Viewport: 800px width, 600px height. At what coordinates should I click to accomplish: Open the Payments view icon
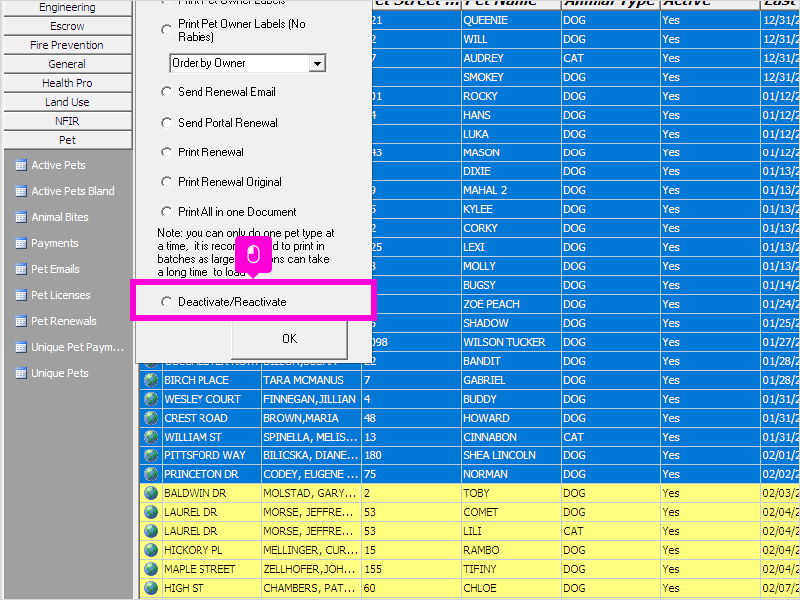tap(21, 243)
